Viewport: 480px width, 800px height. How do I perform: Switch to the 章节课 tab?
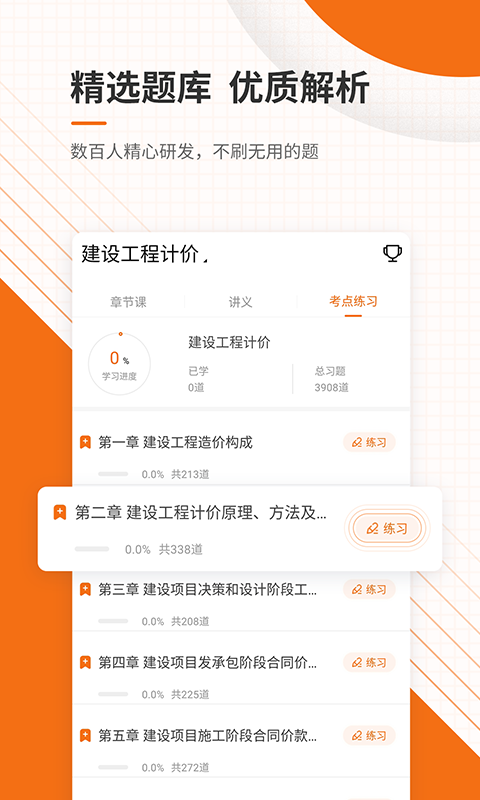coord(128,302)
